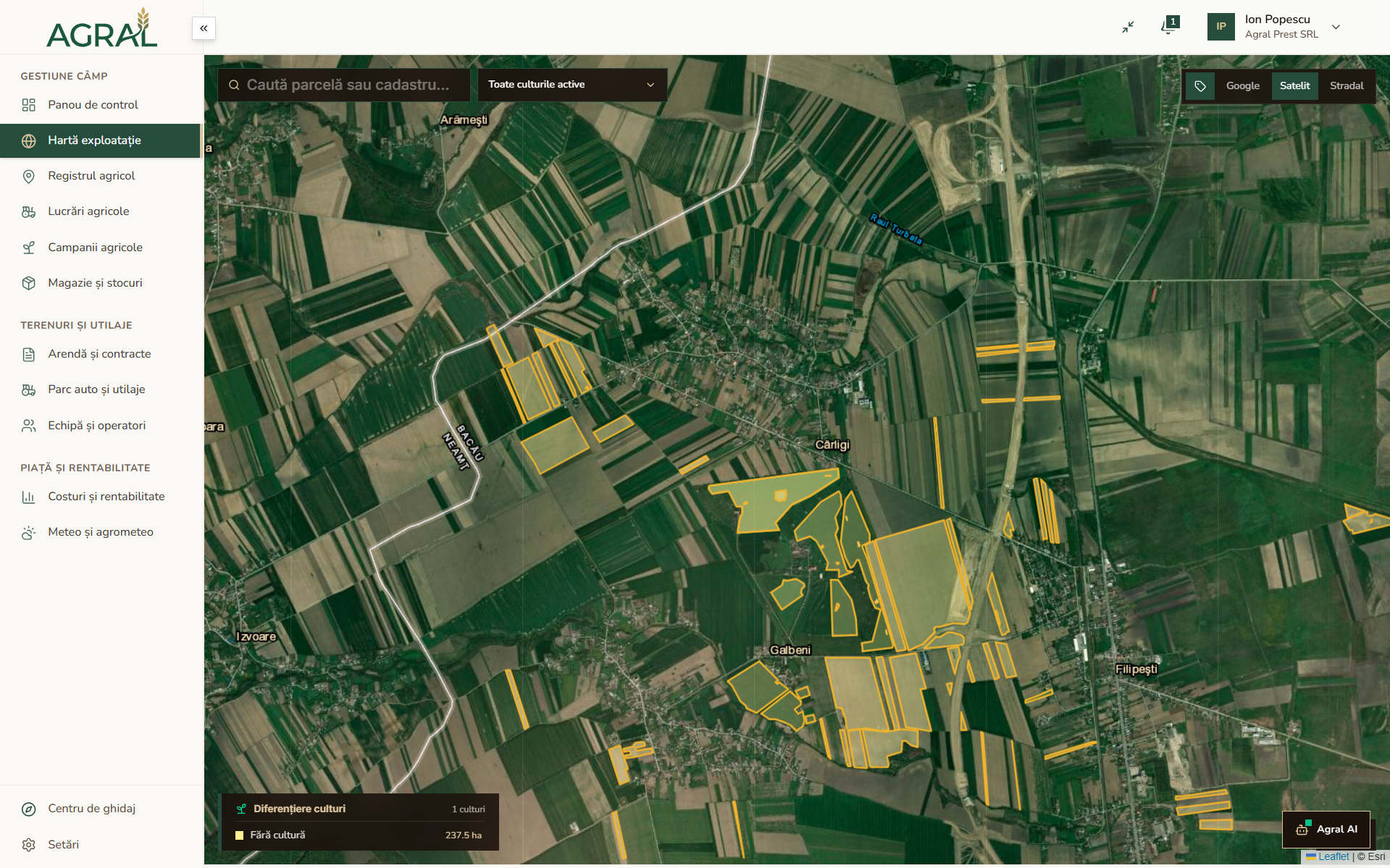Click the parcel search input field
The width and height of the screenshot is (1390, 868).
[x=344, y=85]
